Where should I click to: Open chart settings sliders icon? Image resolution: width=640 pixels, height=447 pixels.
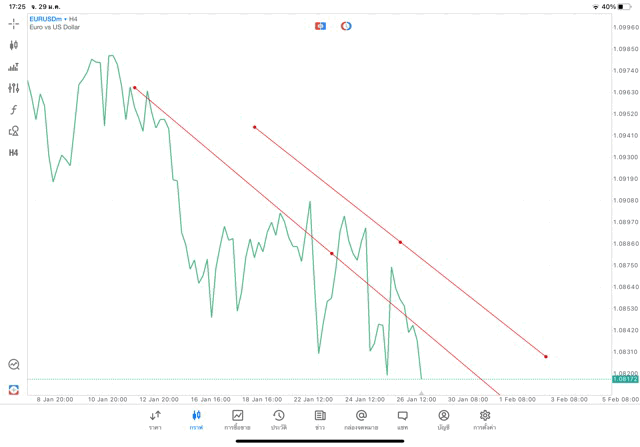pyautogui.click(x=13, y=88)
